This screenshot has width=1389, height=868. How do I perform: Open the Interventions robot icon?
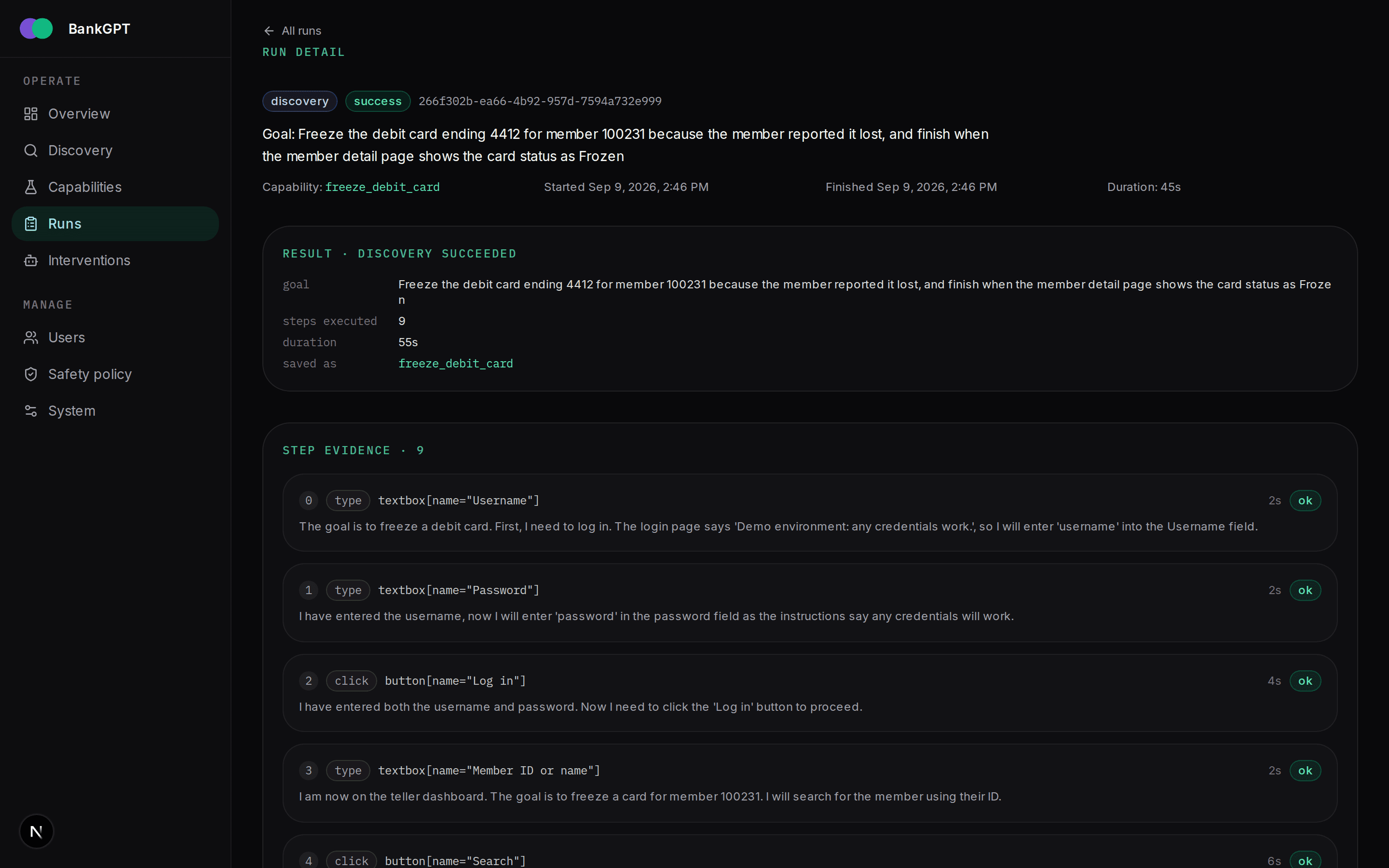point(31,260)
